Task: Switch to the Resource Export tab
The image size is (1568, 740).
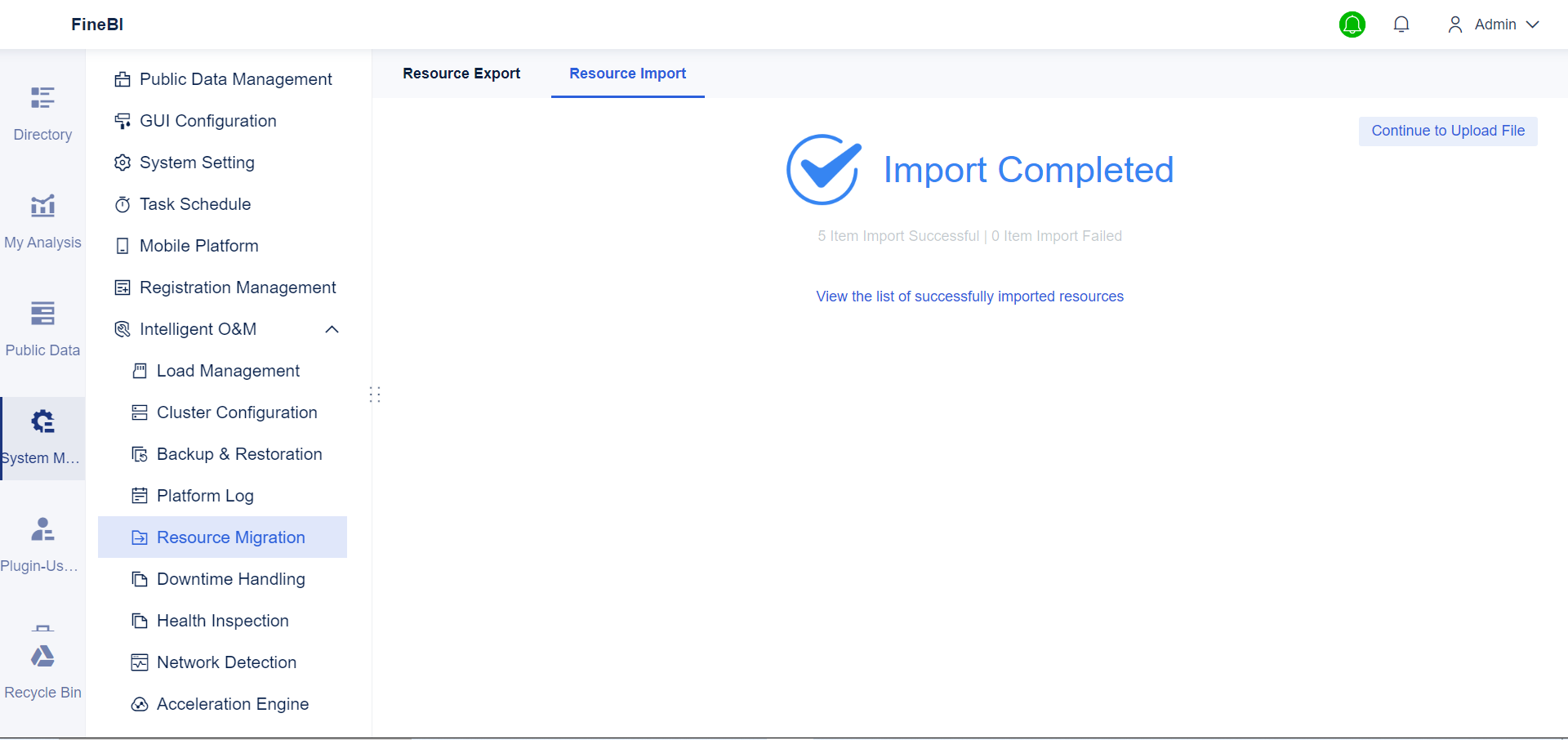Action: coord(461,74)
